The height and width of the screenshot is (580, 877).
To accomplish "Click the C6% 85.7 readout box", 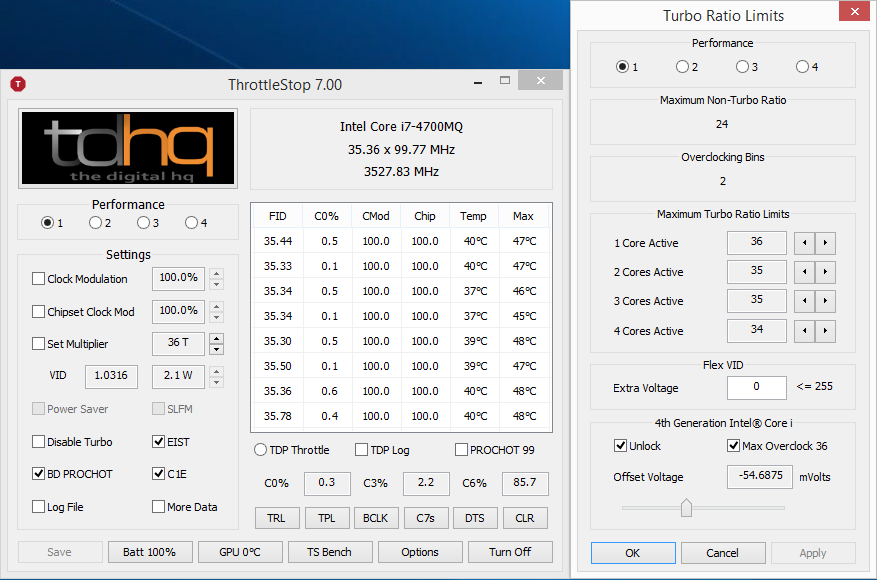I will point(525,483).
